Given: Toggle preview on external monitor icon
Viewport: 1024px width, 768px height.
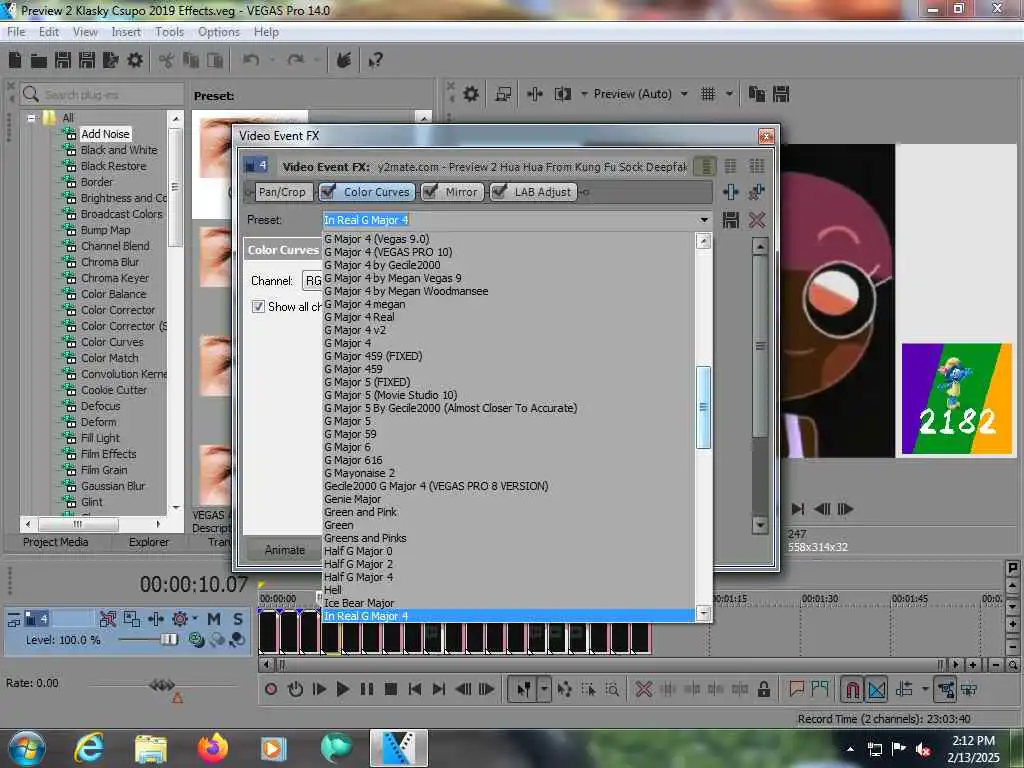Looking at the screenshot, I should tap(503, 94).
